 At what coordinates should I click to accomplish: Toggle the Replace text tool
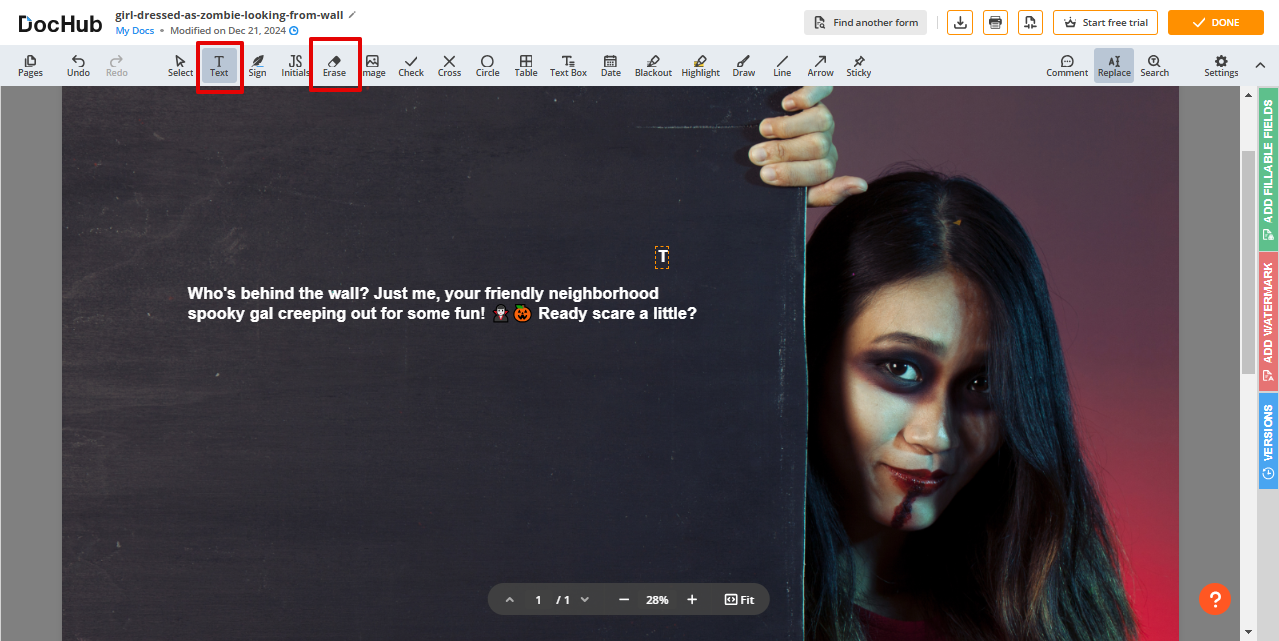tap(1114, 66)
